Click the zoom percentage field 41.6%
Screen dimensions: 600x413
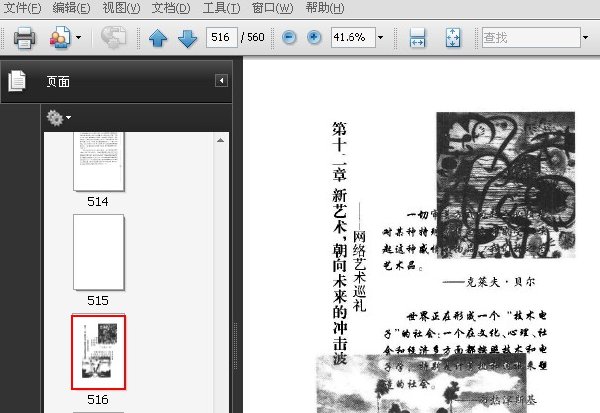[x=353, y=37]
